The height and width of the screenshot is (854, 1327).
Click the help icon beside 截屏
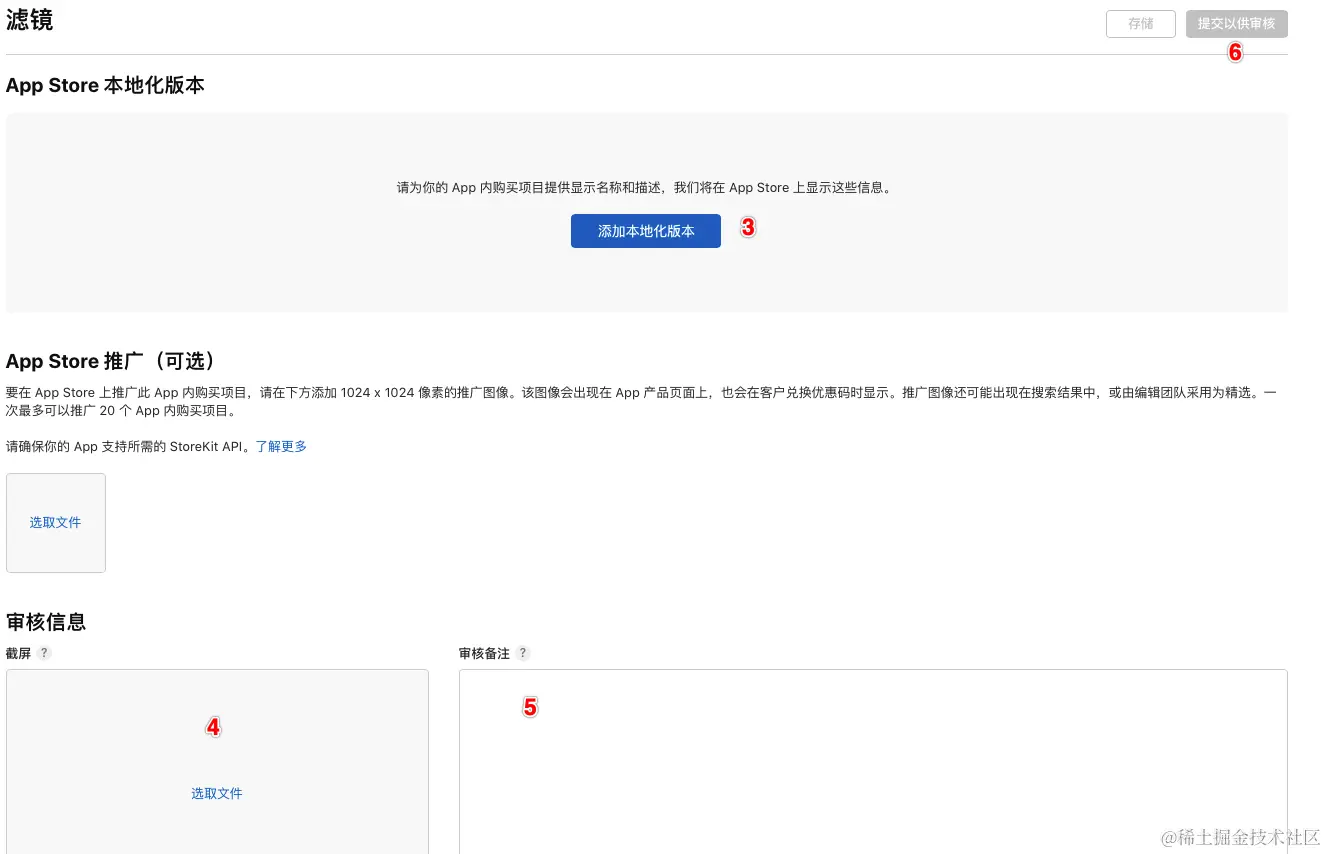44,653
